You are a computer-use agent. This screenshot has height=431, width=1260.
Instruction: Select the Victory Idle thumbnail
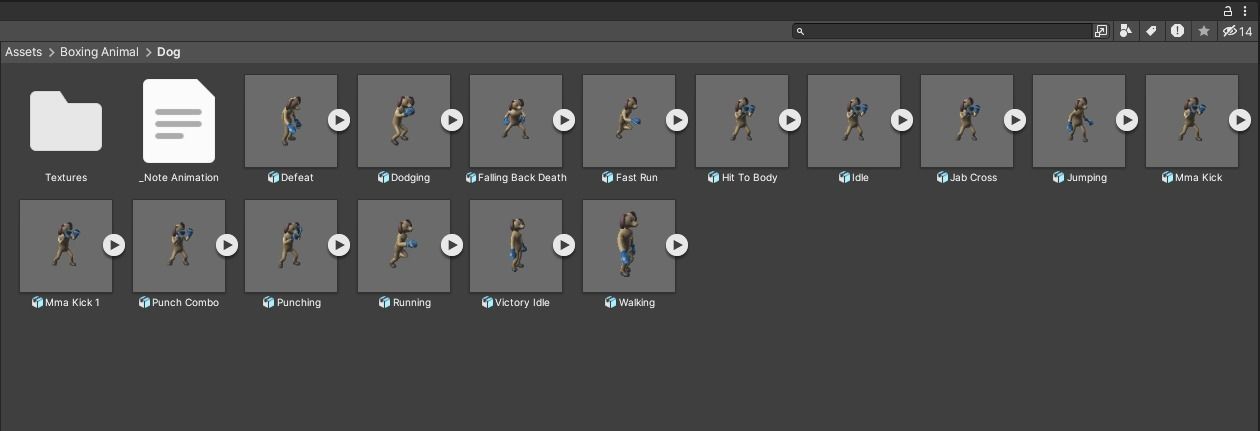(516, 246)
